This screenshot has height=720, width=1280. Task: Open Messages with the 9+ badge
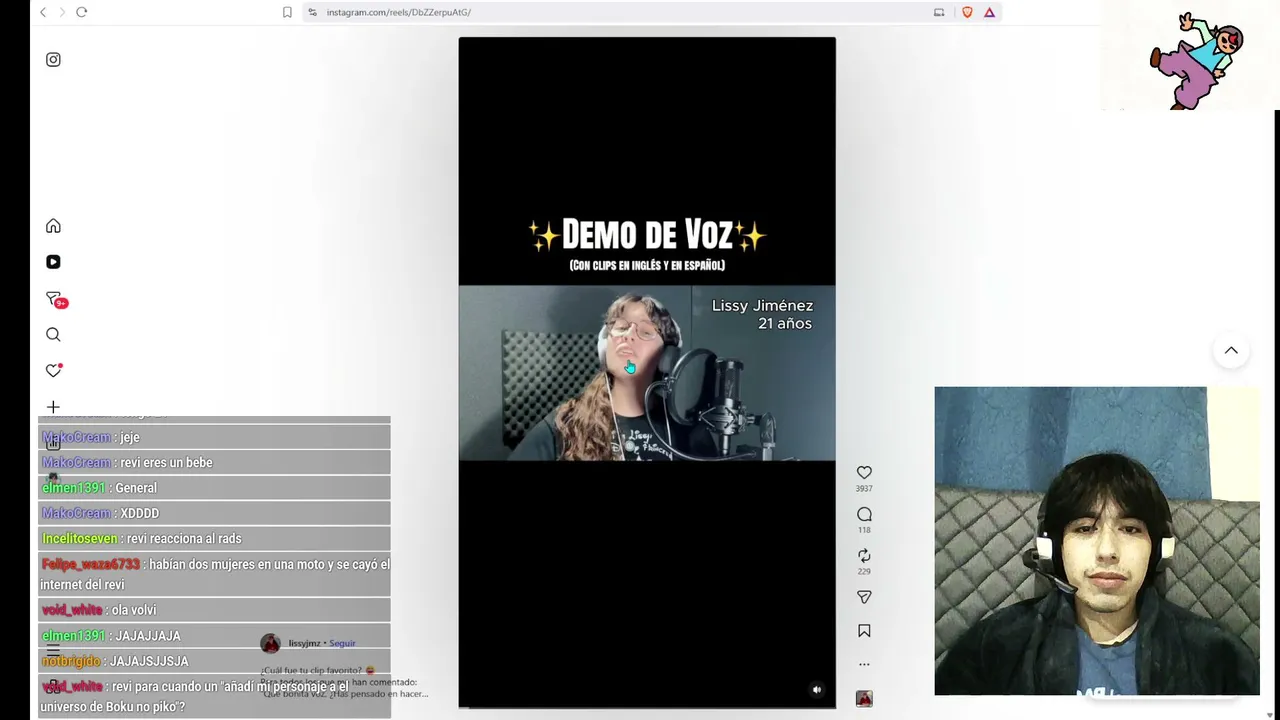(55, 299)
